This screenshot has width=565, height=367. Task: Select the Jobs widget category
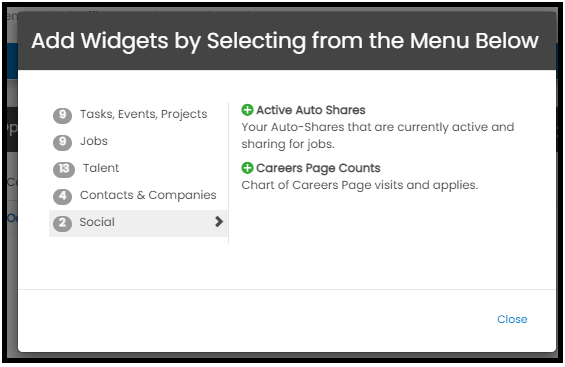94,141
